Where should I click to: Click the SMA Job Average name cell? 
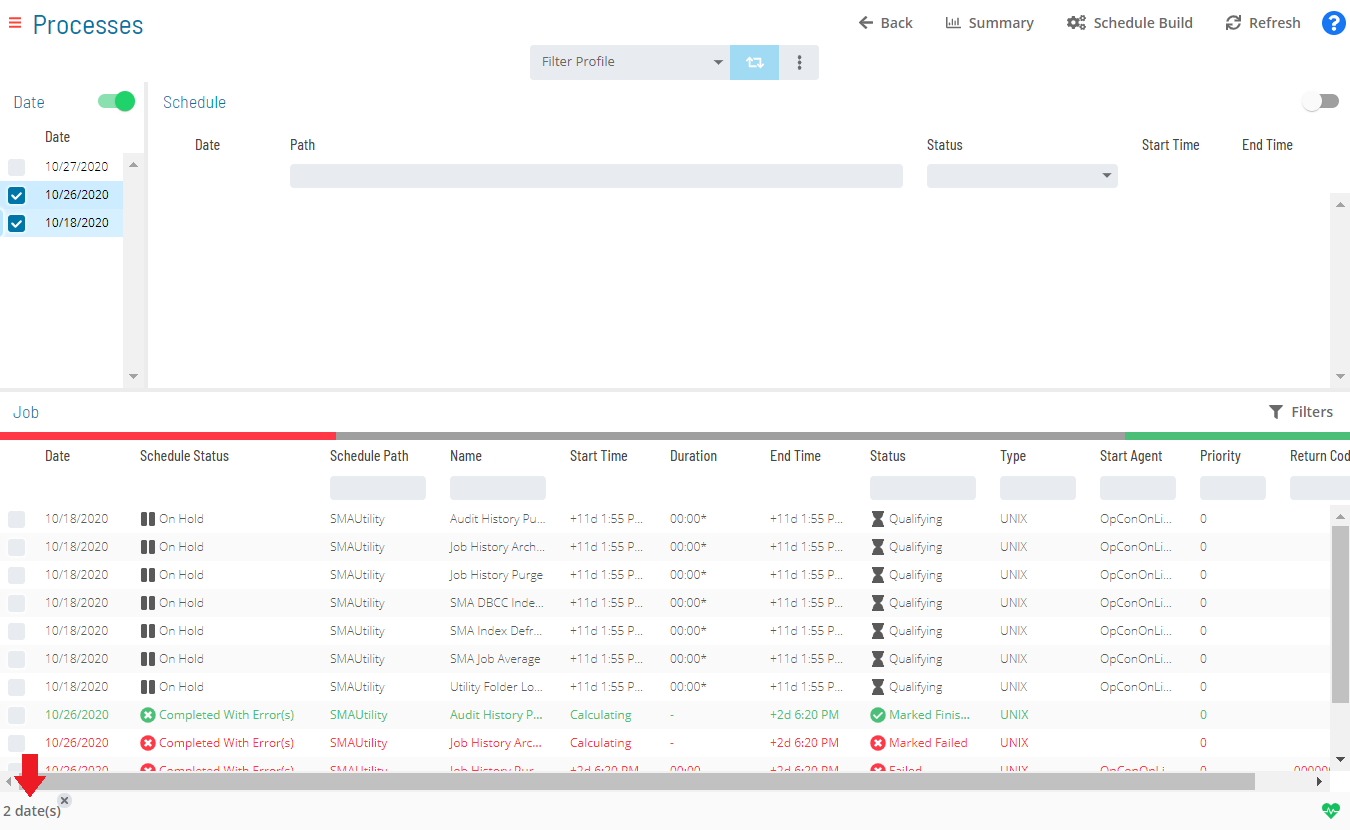point(495,659)
